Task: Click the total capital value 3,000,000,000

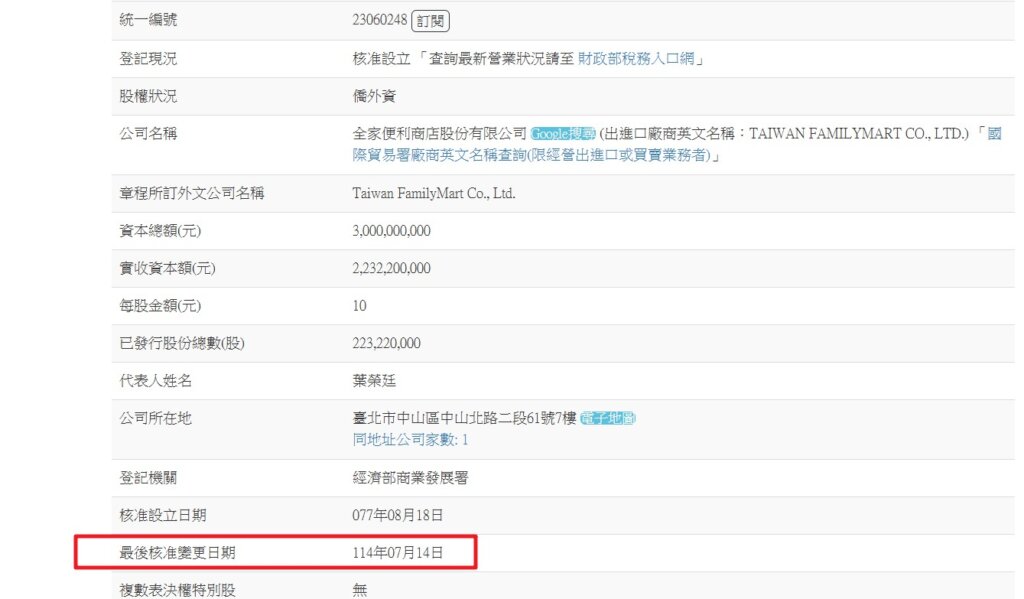Action: (x=391, y=231)
